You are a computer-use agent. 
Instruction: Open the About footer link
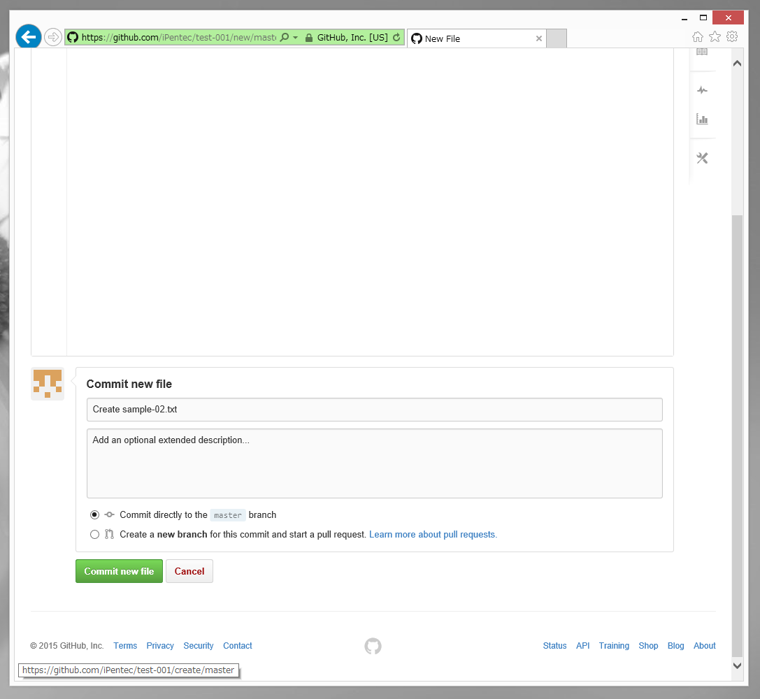(x=704, y=646)
